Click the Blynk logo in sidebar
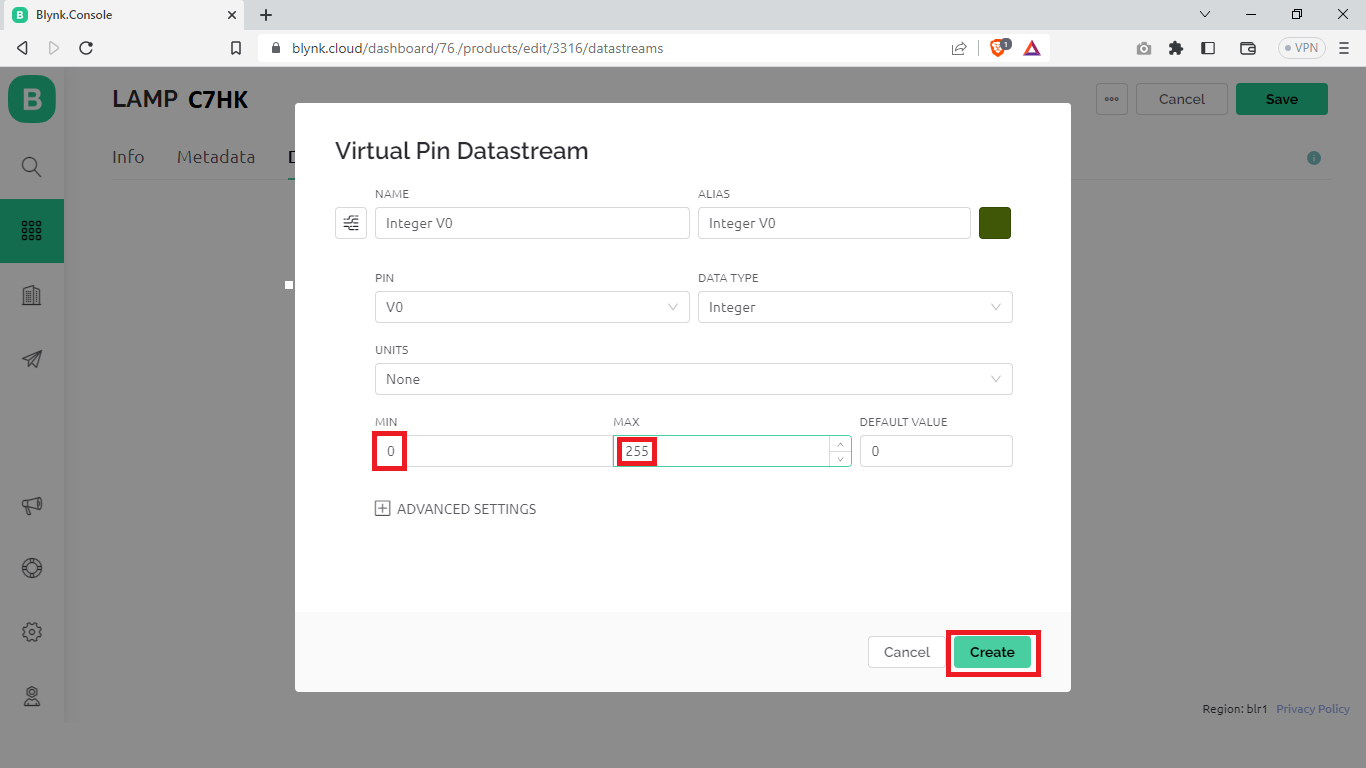The height and width of the screenshot is (768, 1366). pyautogui.click(x=32, y=99)
